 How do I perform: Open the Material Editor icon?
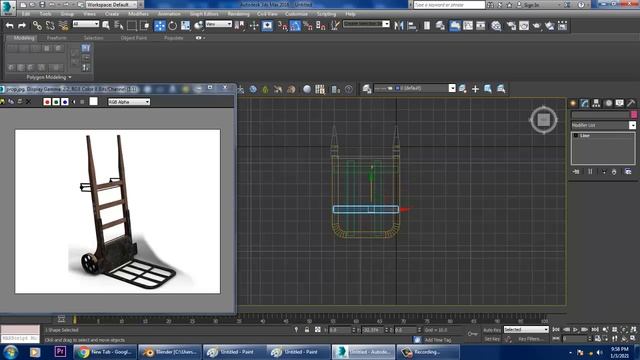tap(496, 26)
